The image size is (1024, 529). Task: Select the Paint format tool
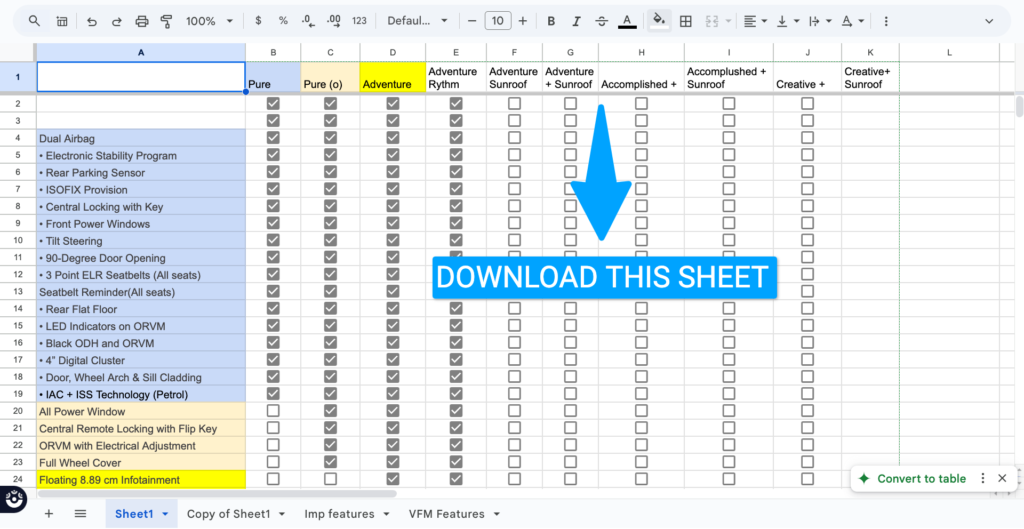coord(166,21)
